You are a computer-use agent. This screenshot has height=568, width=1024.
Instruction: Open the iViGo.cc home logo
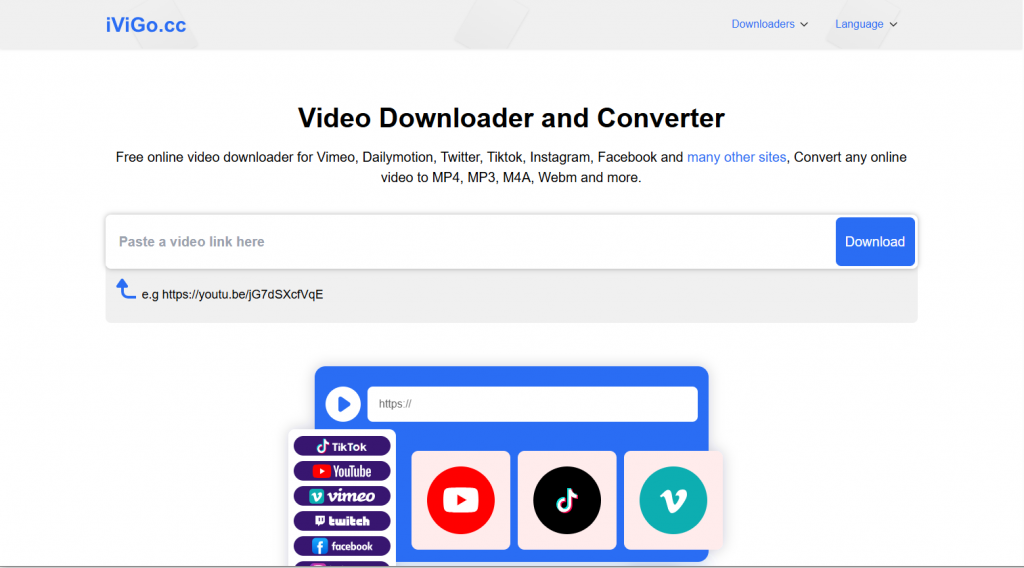pyautogui.click(x=146, y=25)
